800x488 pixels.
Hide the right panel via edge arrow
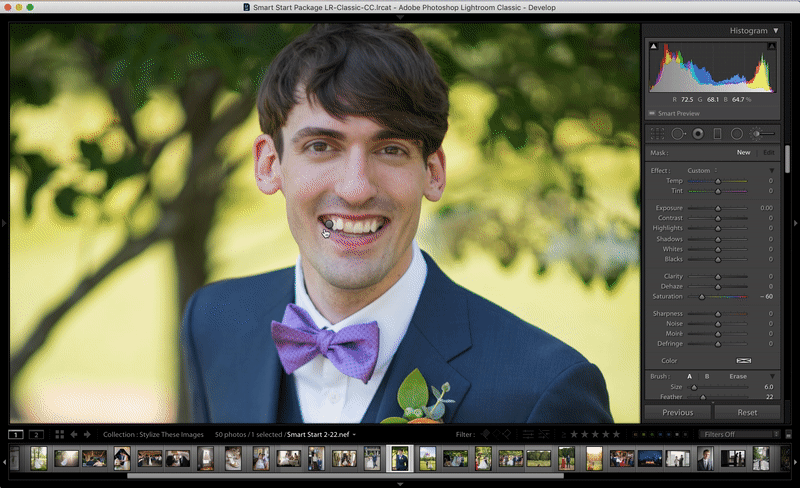coord(795,223)
